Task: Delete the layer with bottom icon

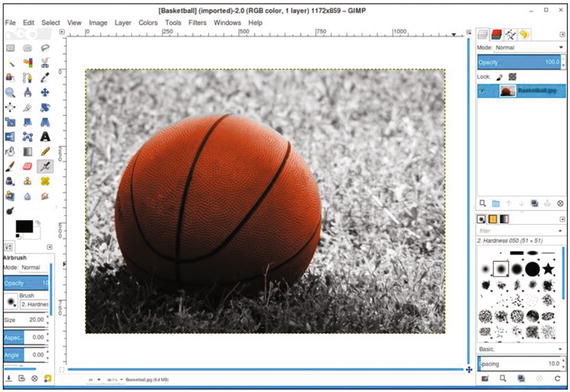Action: point(561,204)
